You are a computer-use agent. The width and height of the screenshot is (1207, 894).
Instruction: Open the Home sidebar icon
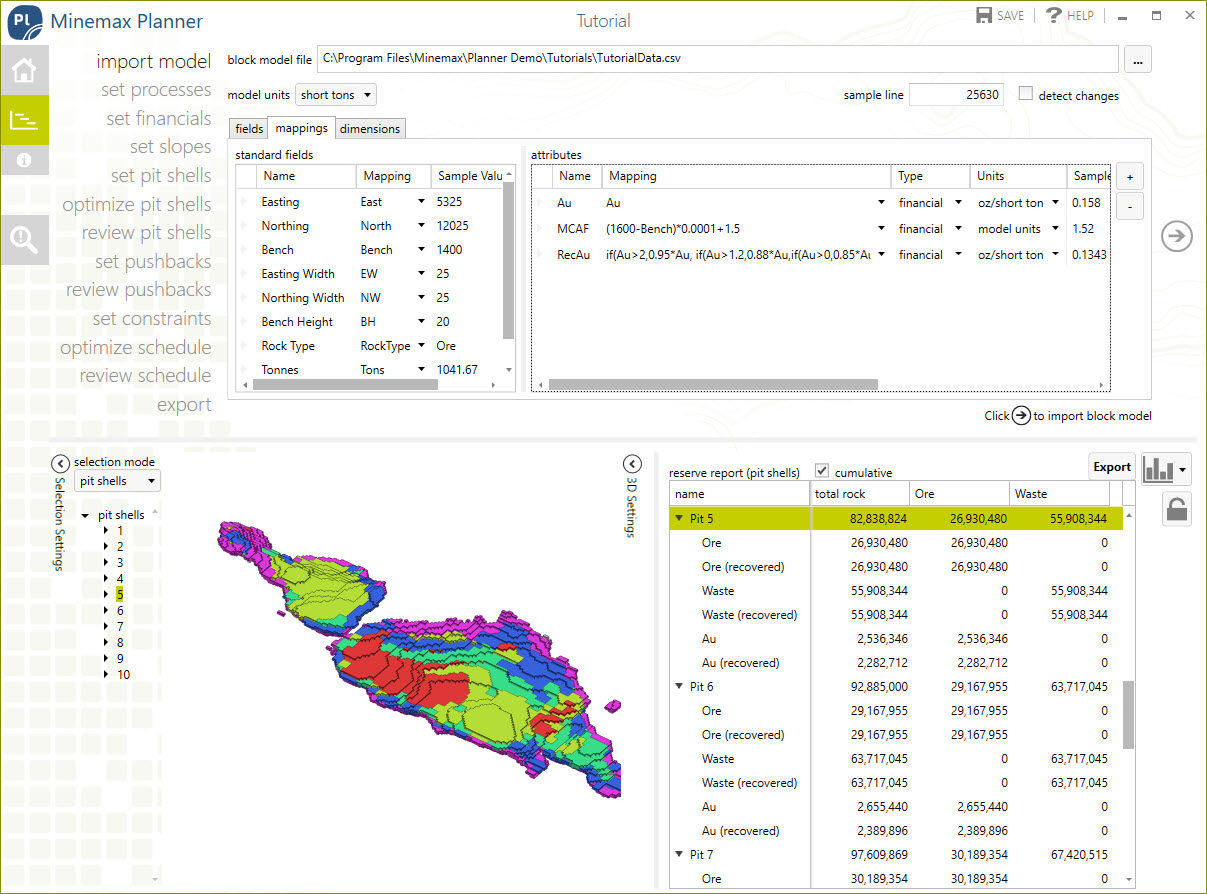pyautogui.click(x=24, y=71)
